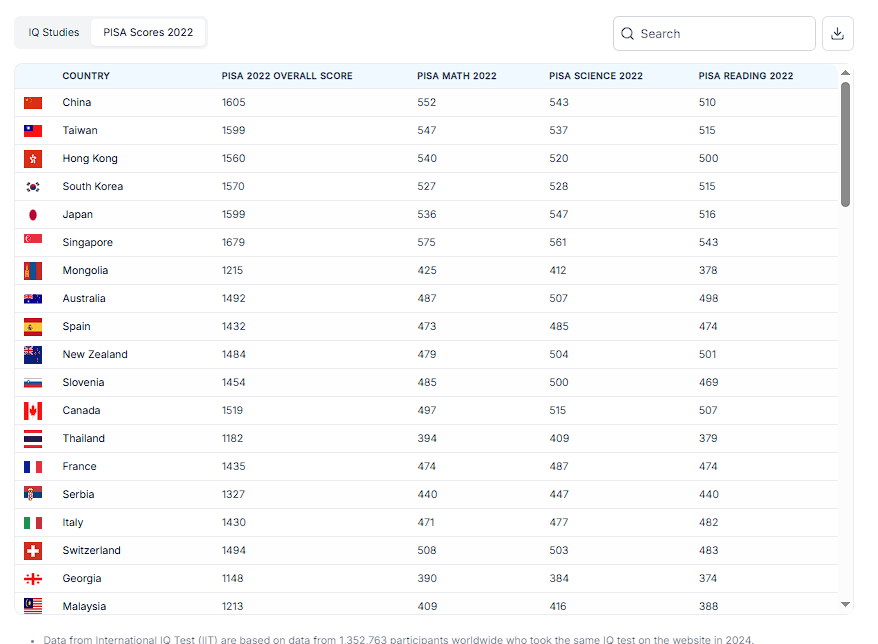
Task: Click the Search input field
Action: coord(714,34)
